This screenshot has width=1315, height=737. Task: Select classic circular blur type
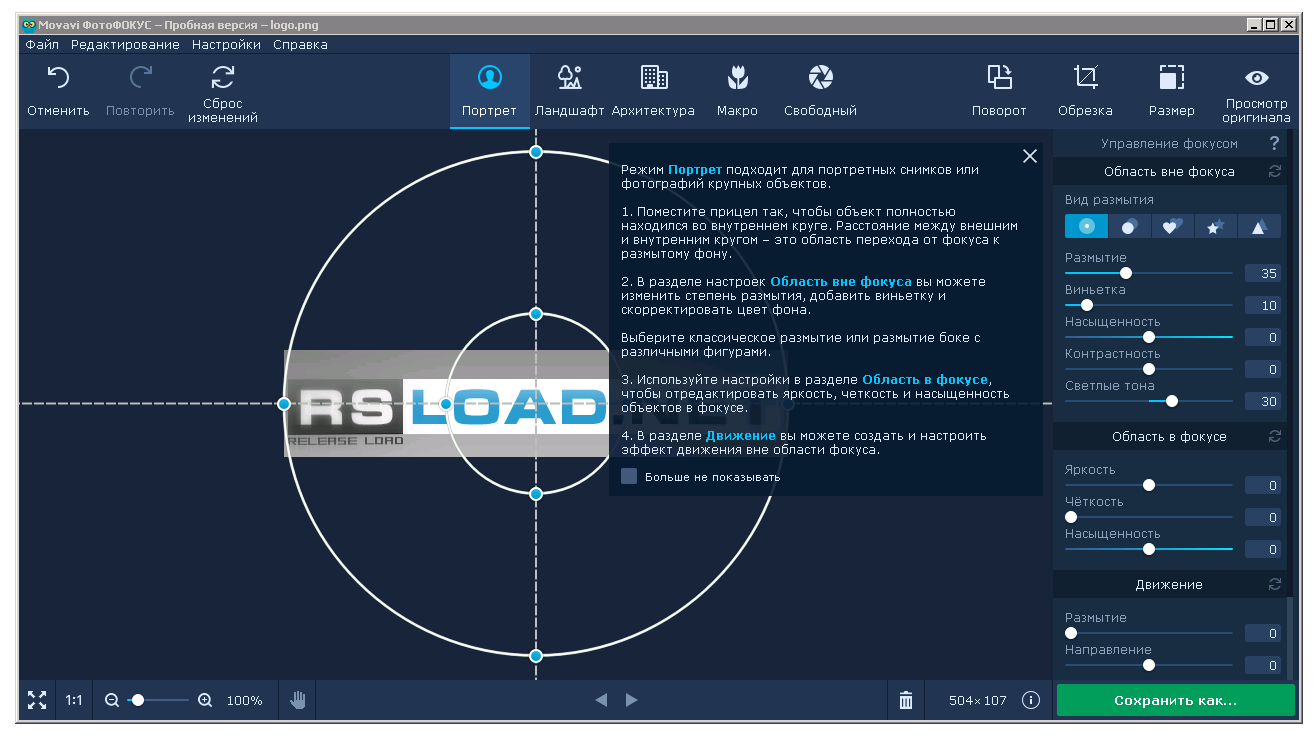[x=1086, y=226]
